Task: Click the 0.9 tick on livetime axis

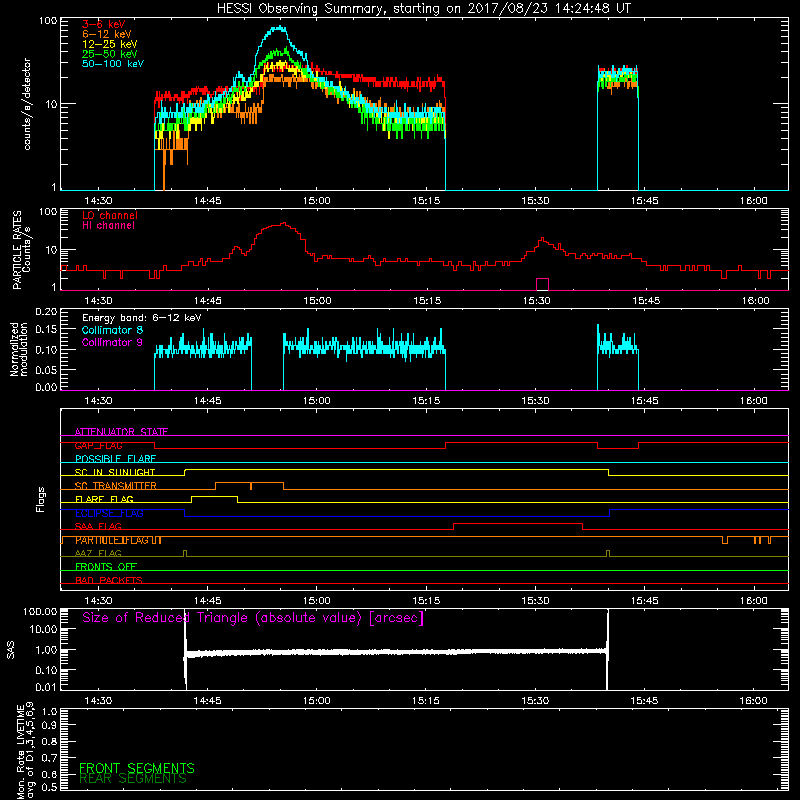Action: point(49,725)
